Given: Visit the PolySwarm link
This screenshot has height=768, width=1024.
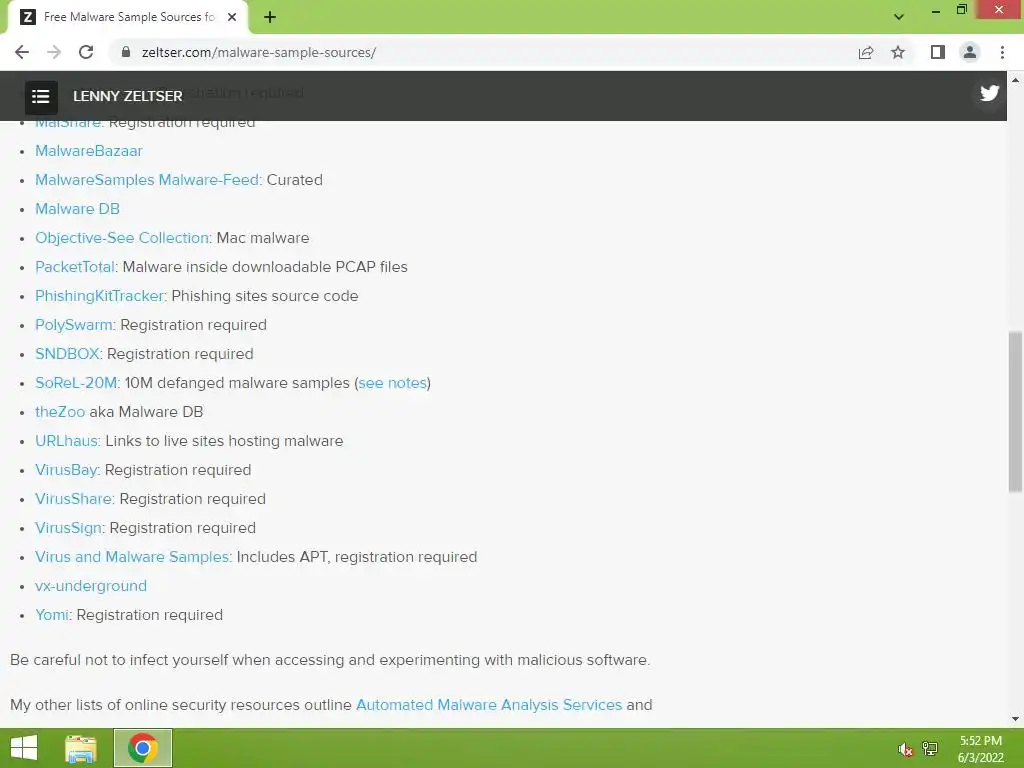Looking at the screenshot, I should 74,325.
